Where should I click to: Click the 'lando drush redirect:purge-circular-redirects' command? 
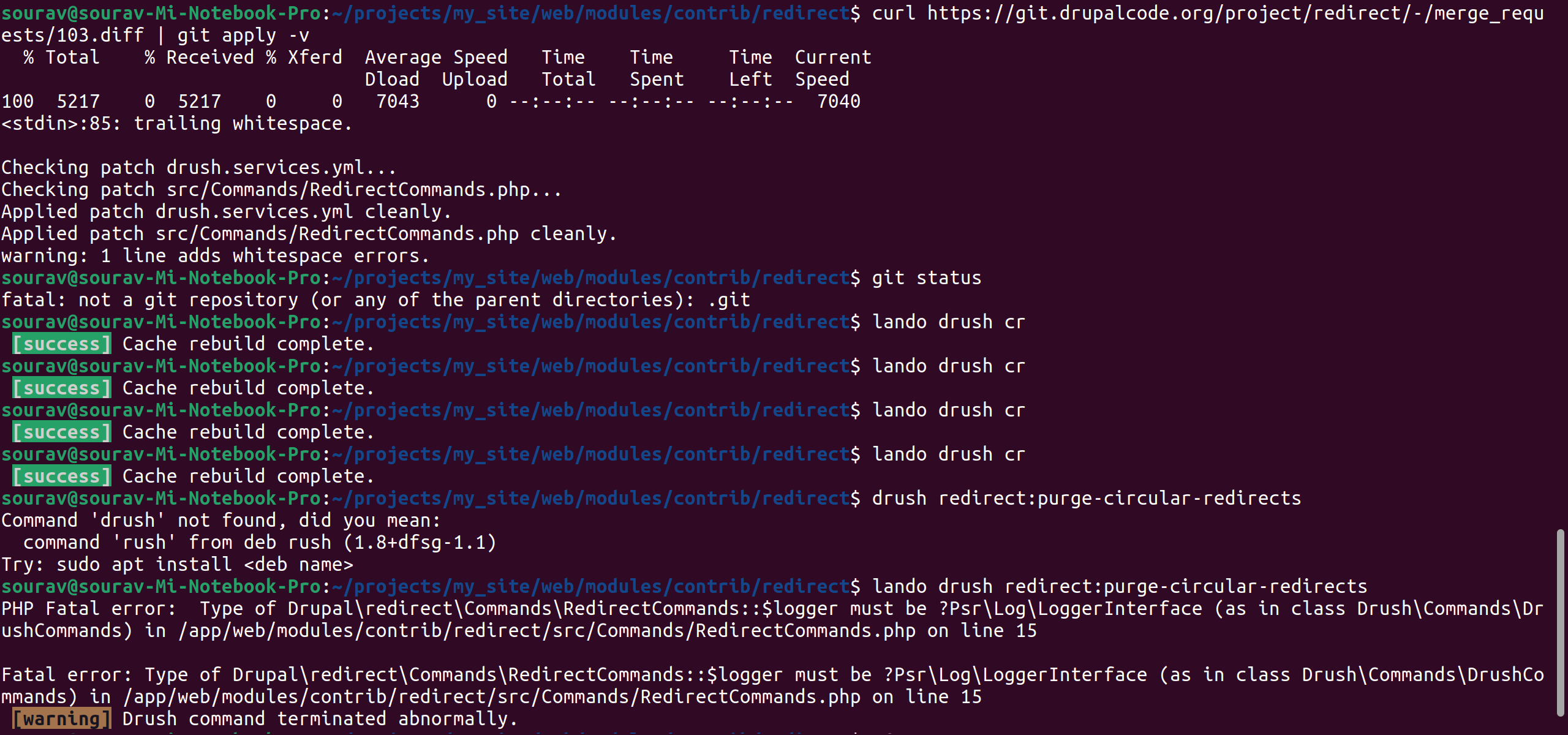click(1120, 587)
